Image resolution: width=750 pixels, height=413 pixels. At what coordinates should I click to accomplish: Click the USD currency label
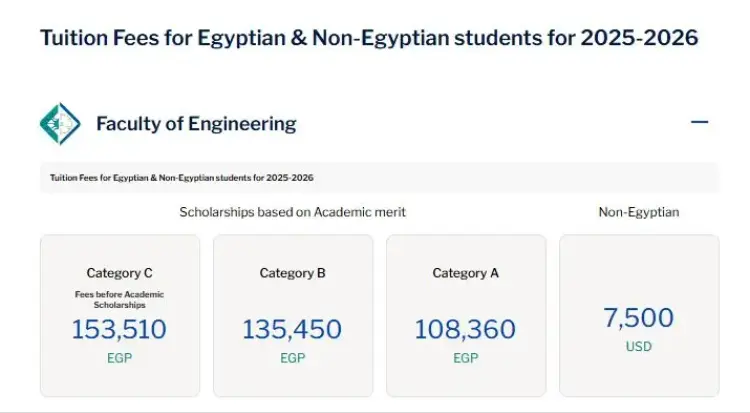(x=639, y=346)
